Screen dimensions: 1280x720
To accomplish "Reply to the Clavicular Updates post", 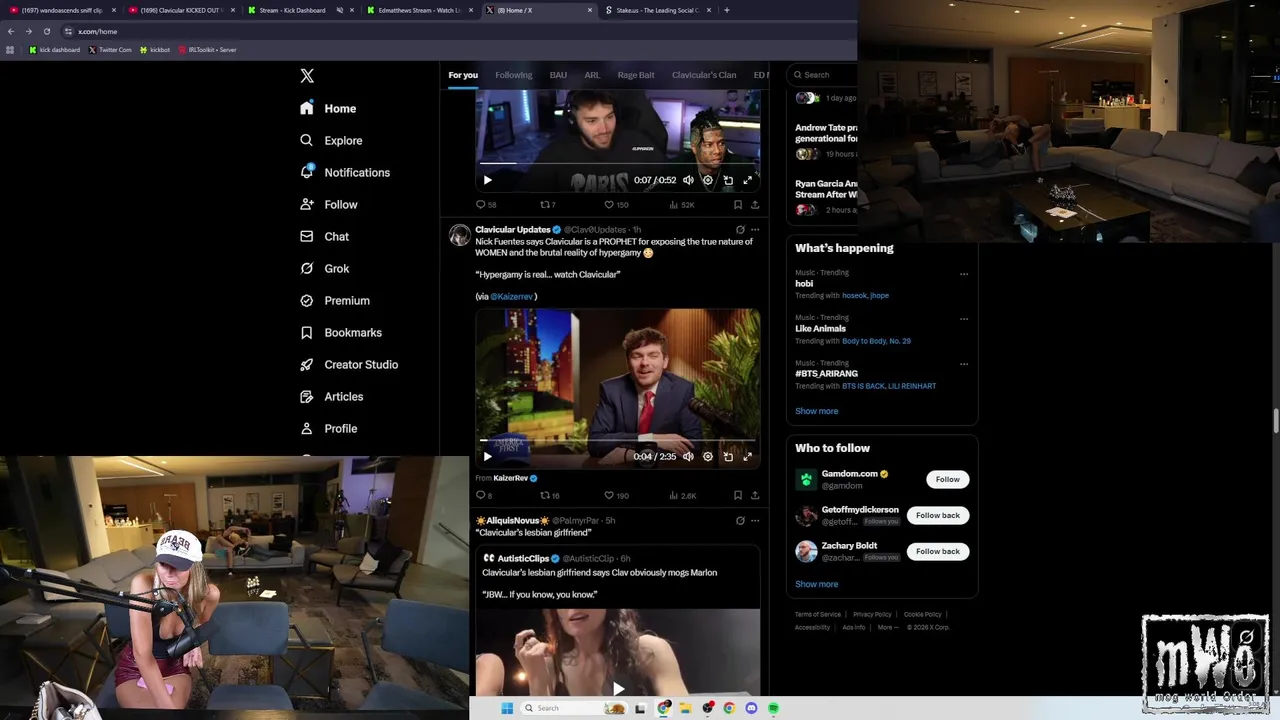I will pyautogui.click(x=483, y=495).
